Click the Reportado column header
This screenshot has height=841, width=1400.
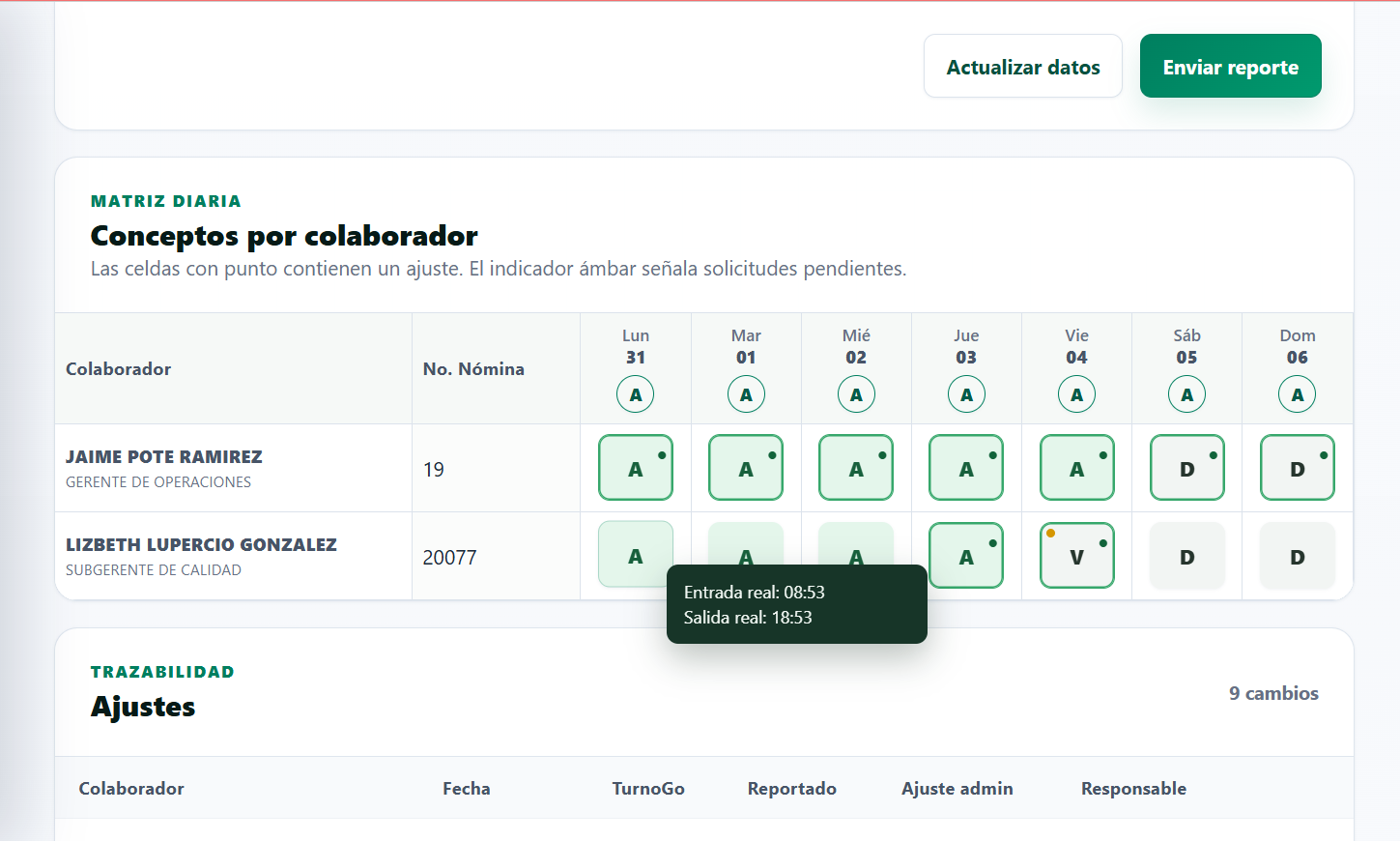click(x=792, y=788)
